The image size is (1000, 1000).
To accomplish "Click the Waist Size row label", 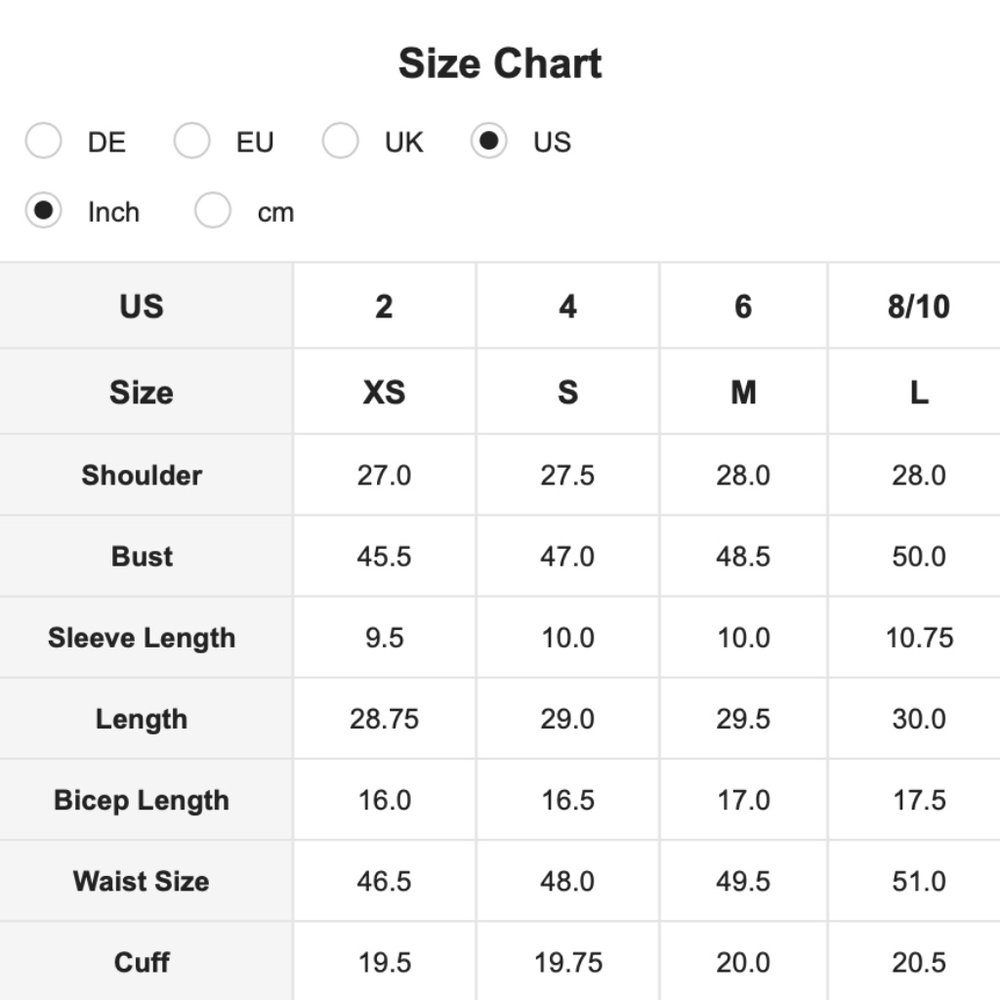I will 142,881.
